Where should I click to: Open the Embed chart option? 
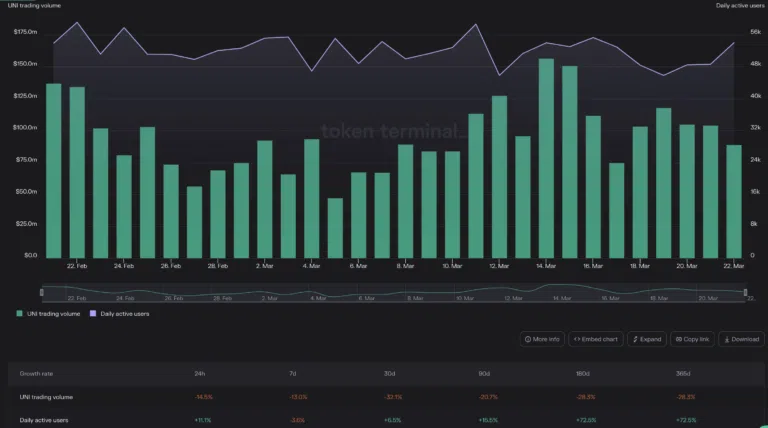(596, 339)
